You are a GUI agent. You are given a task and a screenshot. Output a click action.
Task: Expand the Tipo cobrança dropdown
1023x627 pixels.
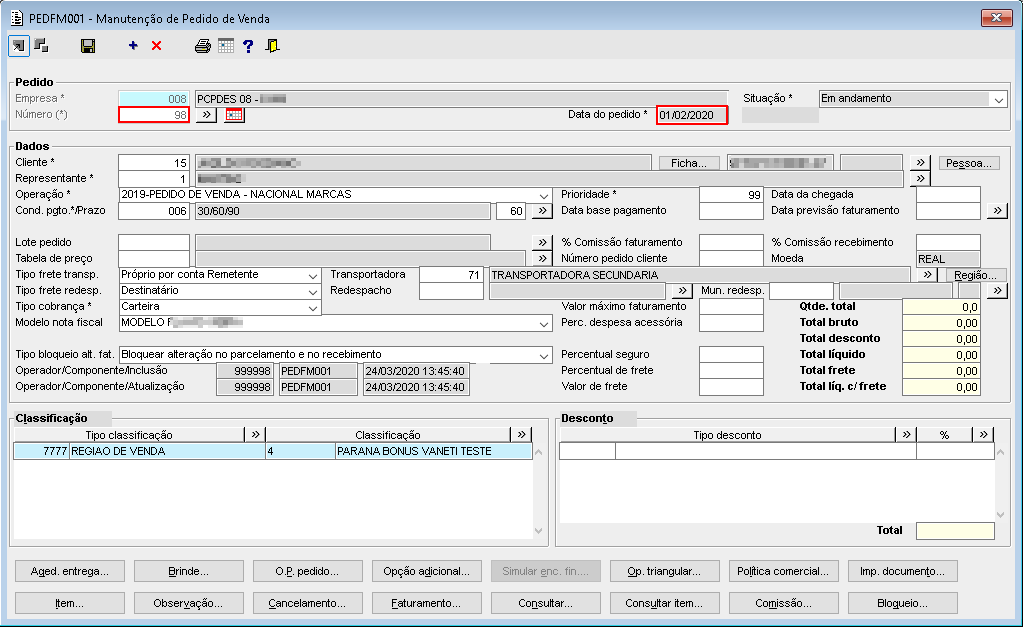(x=313, y=307)
